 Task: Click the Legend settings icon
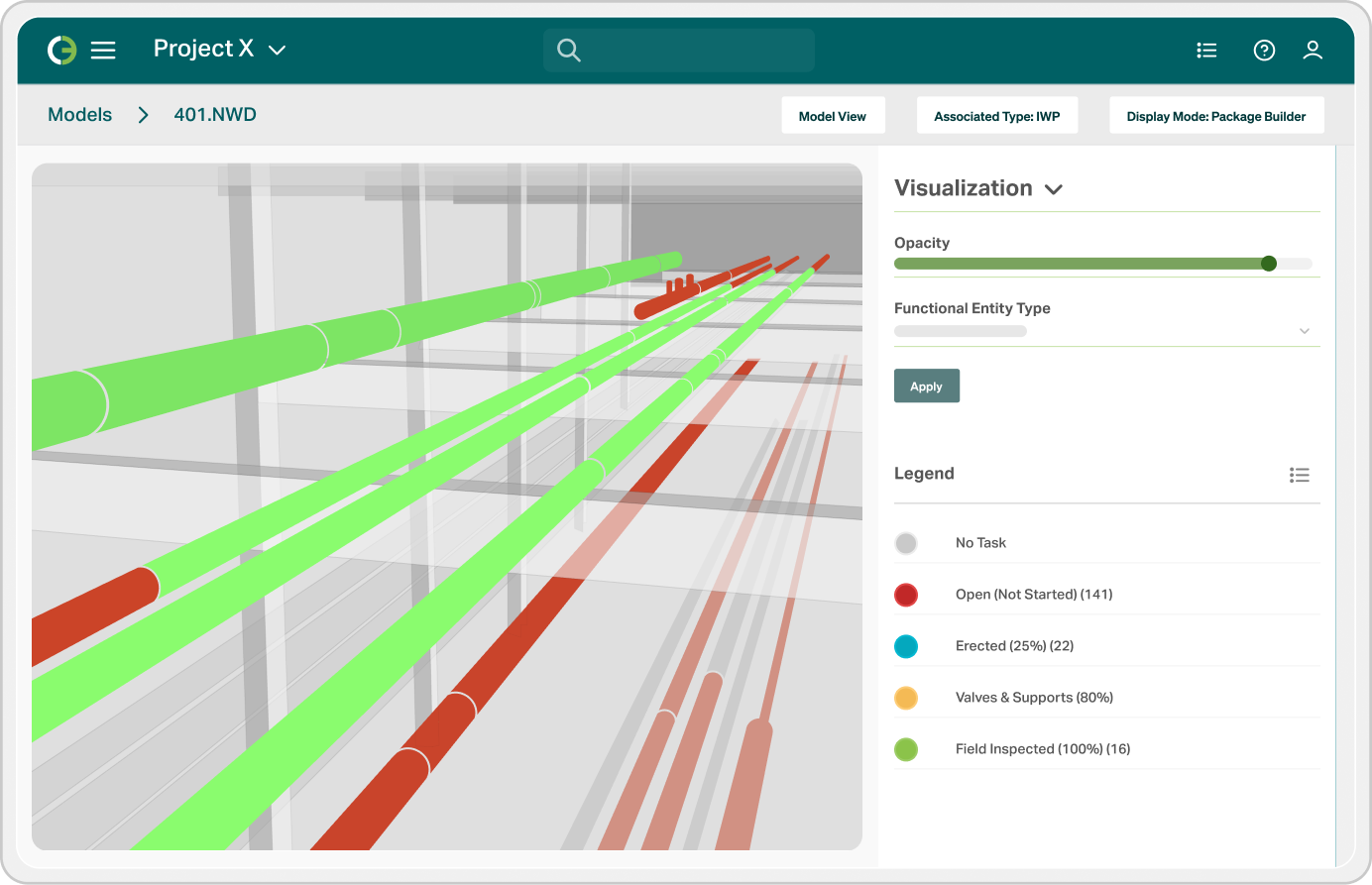pos(1300,475)
